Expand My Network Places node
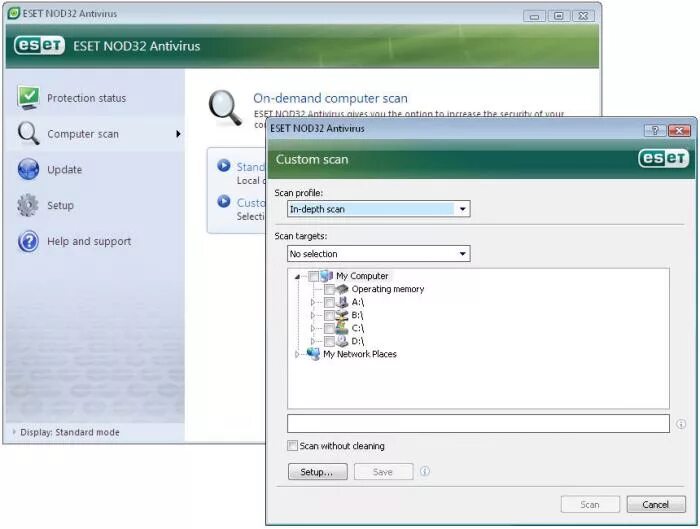The height and width of the screenshot is (529, 700). (x=297, y=354)
